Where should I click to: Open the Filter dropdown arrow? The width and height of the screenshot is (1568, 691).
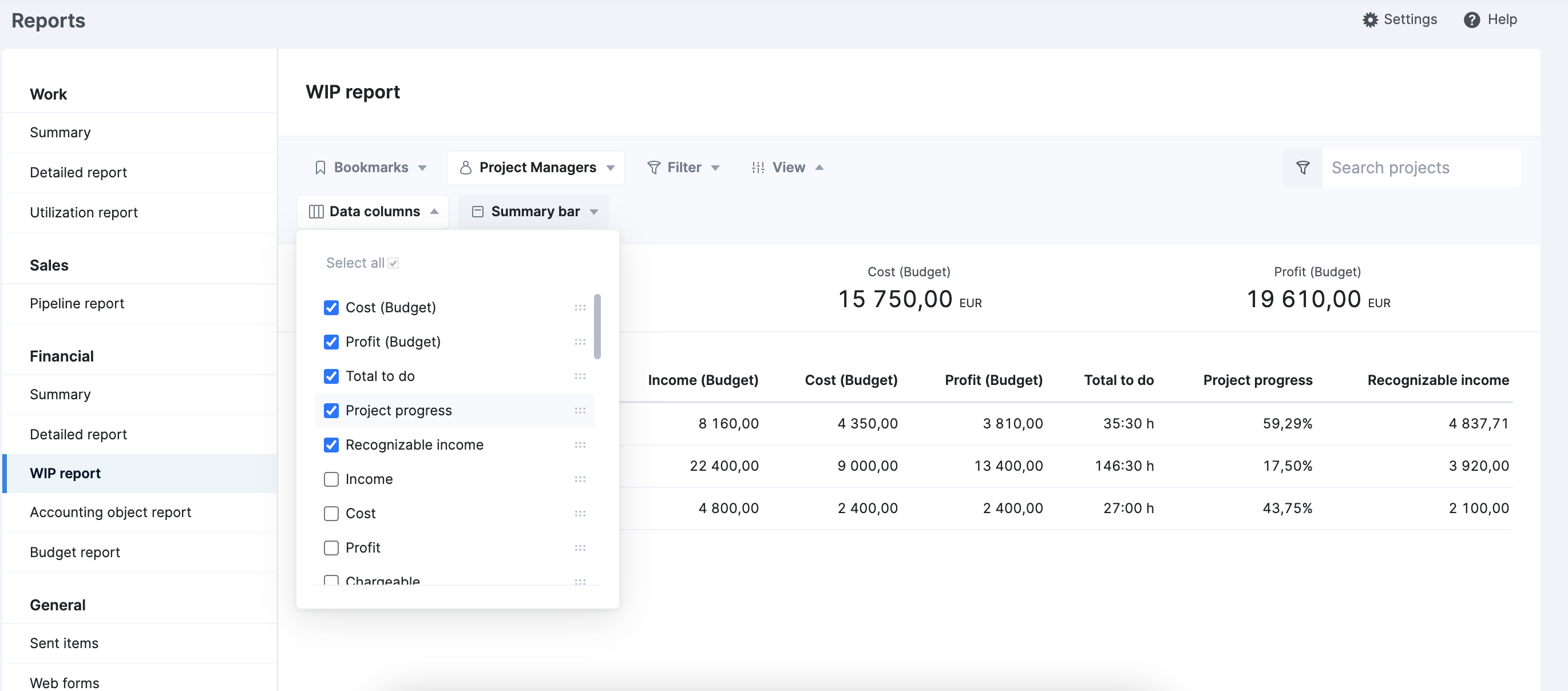coord(715,168)
